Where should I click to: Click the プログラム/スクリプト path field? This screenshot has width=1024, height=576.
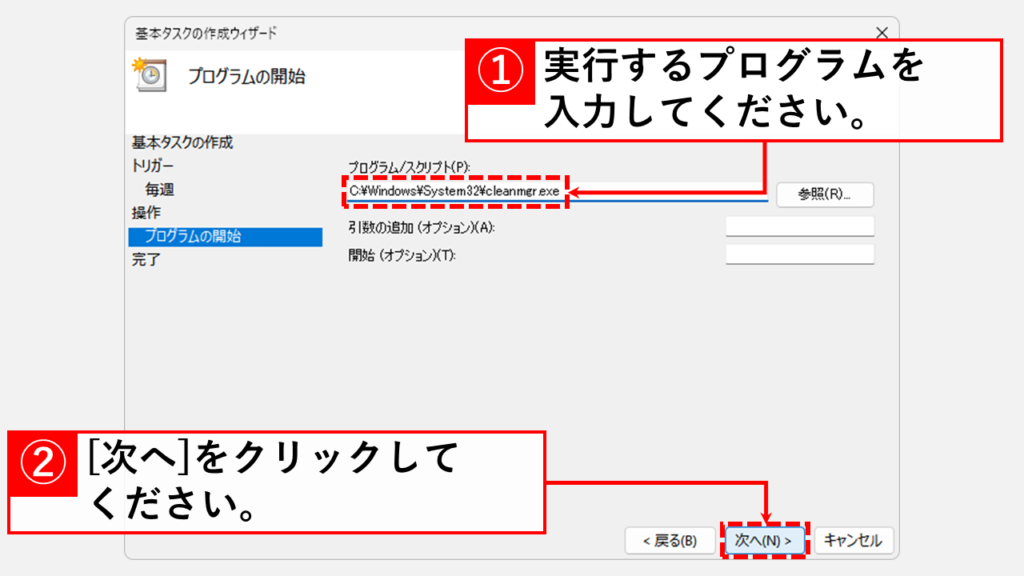pyautogui.click(x=556, y=191)
